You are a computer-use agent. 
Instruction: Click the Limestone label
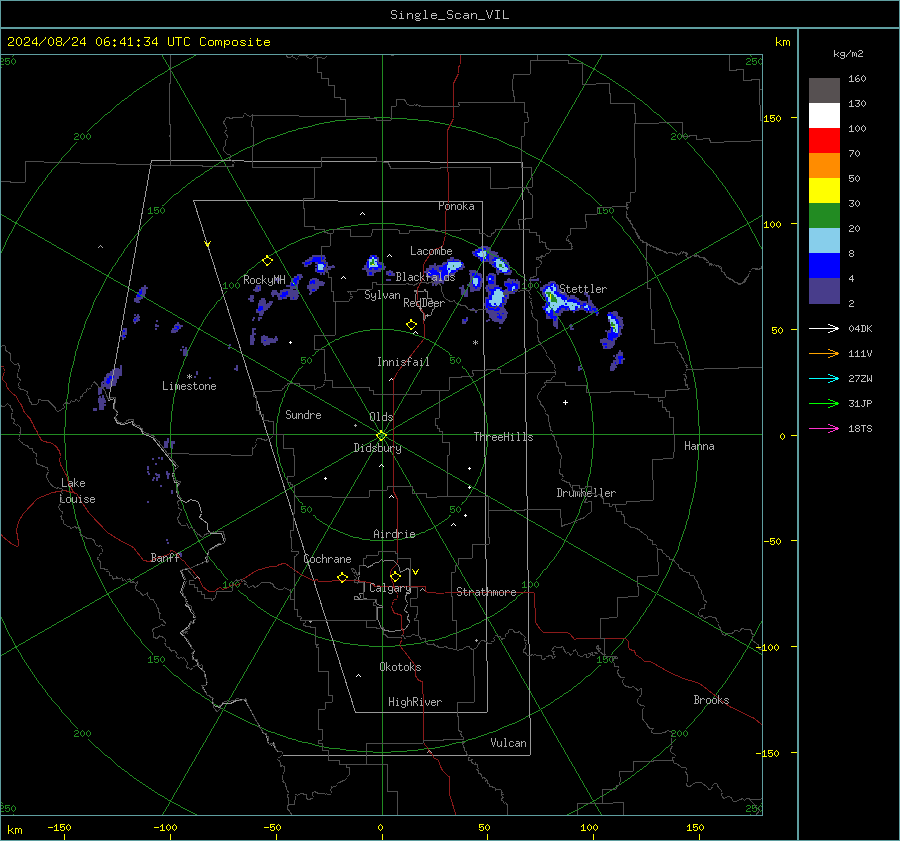(x=189, y=386)
